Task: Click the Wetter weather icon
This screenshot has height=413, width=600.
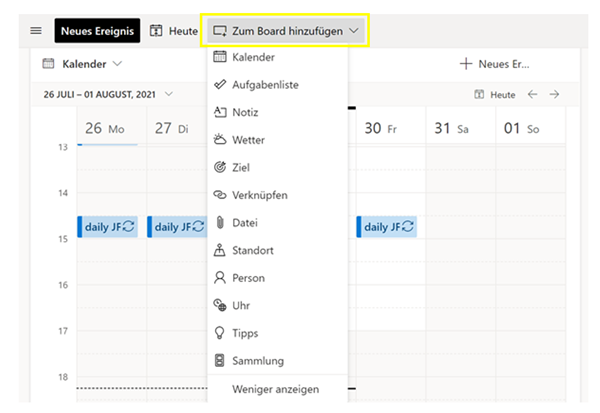Action: 221,140
